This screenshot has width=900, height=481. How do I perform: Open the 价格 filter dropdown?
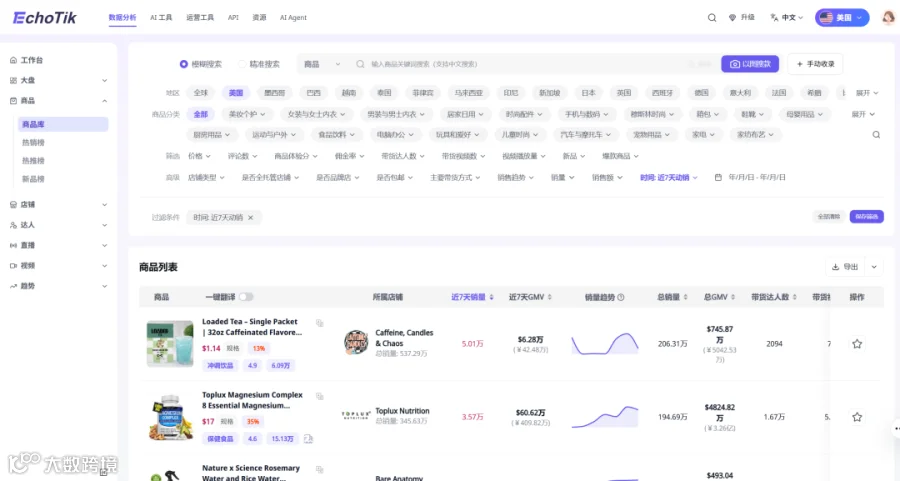199,156
